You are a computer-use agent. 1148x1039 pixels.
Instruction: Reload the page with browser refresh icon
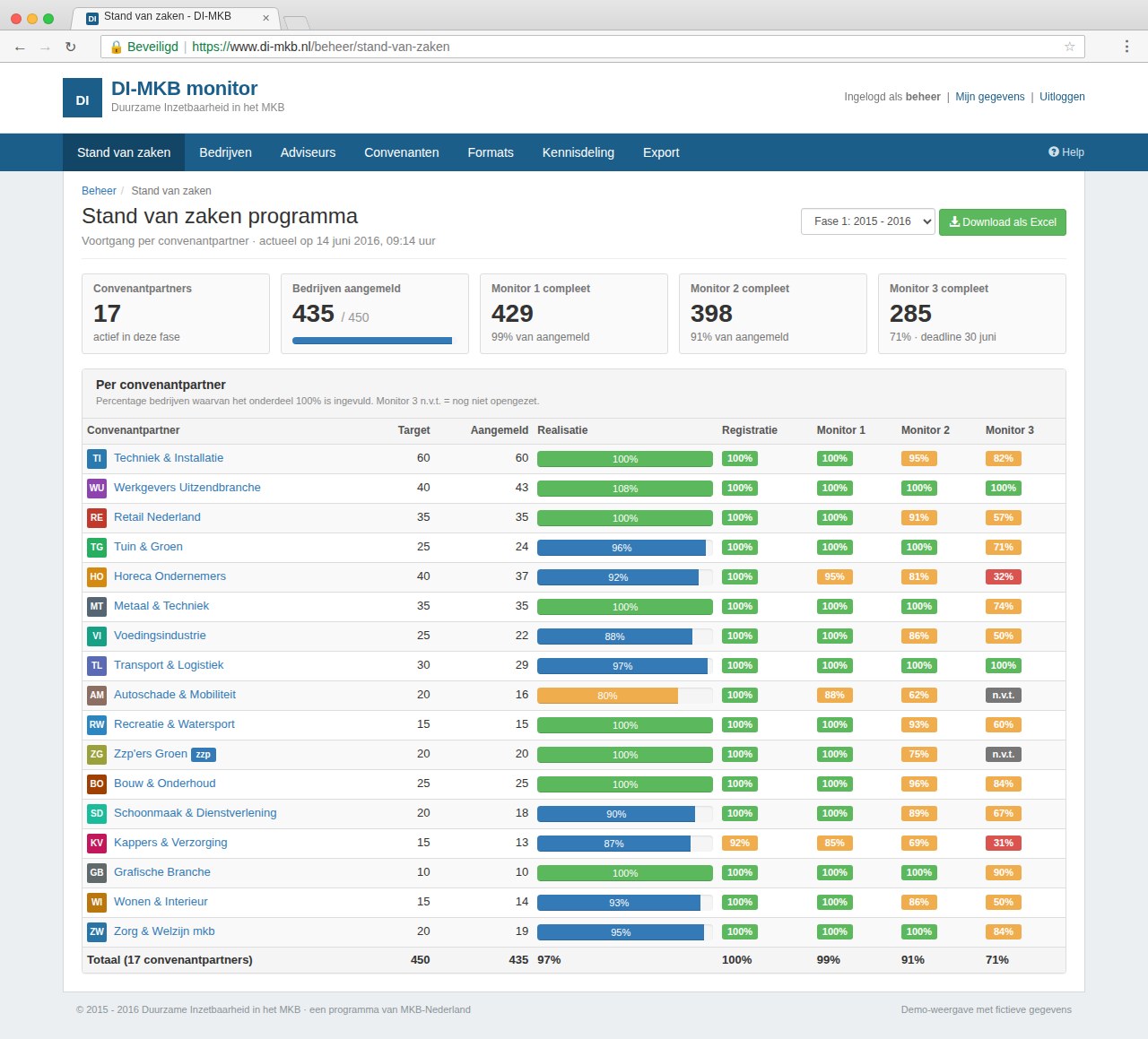coord(70,47)
